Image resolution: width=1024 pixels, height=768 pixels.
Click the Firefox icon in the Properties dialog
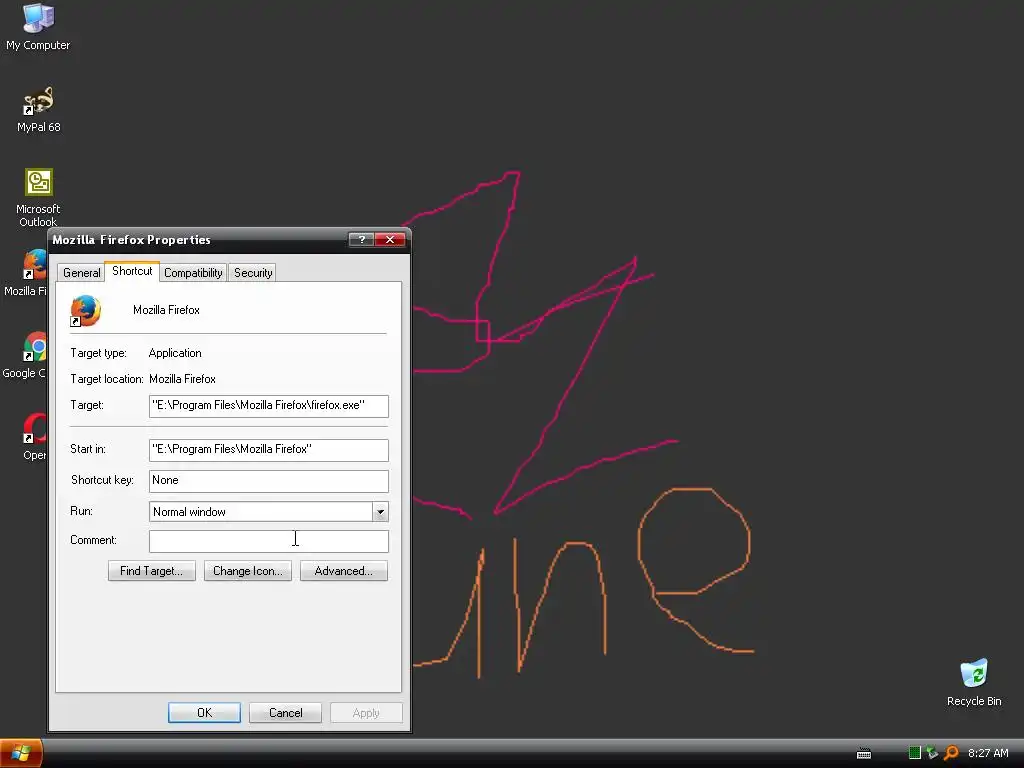tap(86, 311)
